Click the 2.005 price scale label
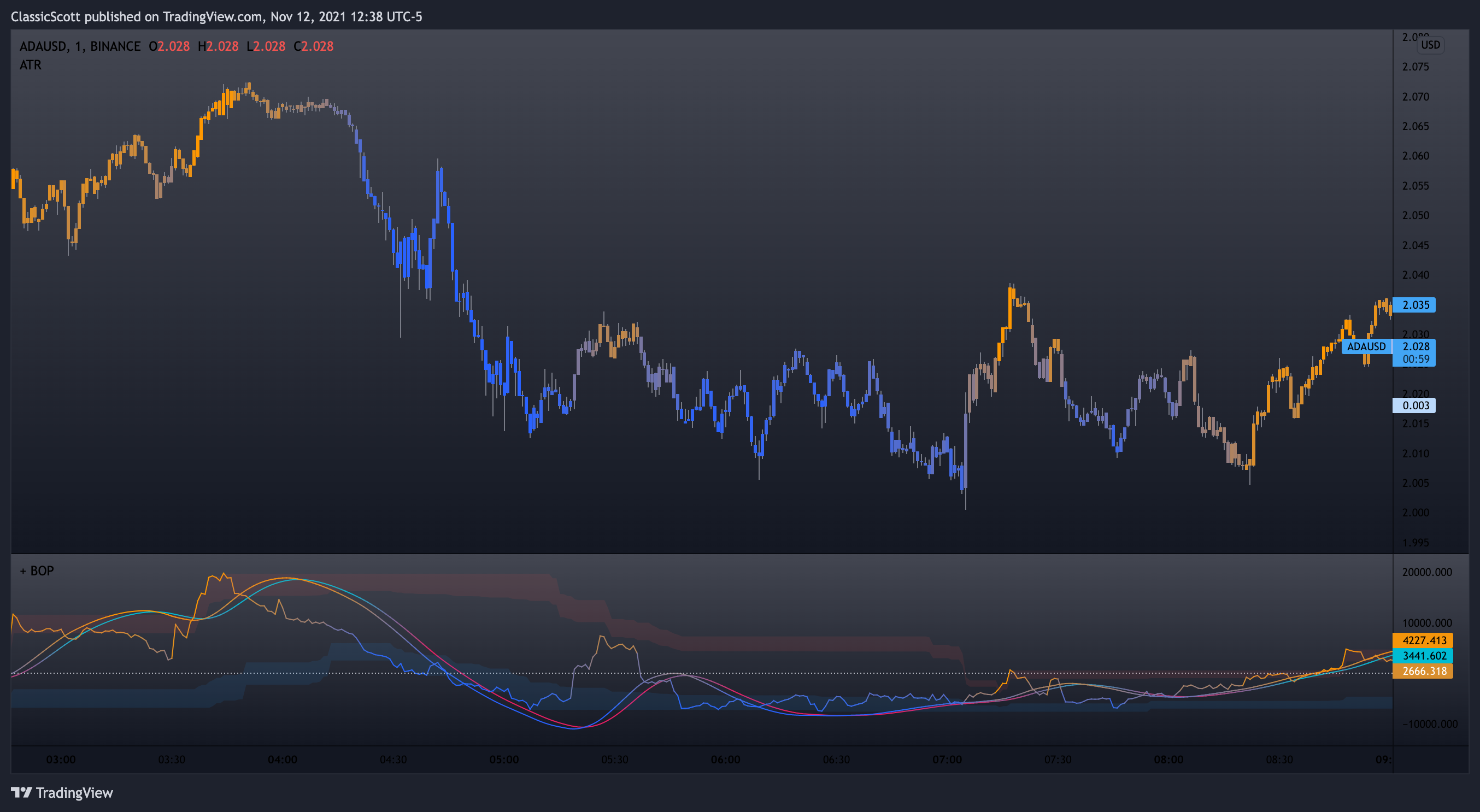1480x812 pixels. (1416, 483)
